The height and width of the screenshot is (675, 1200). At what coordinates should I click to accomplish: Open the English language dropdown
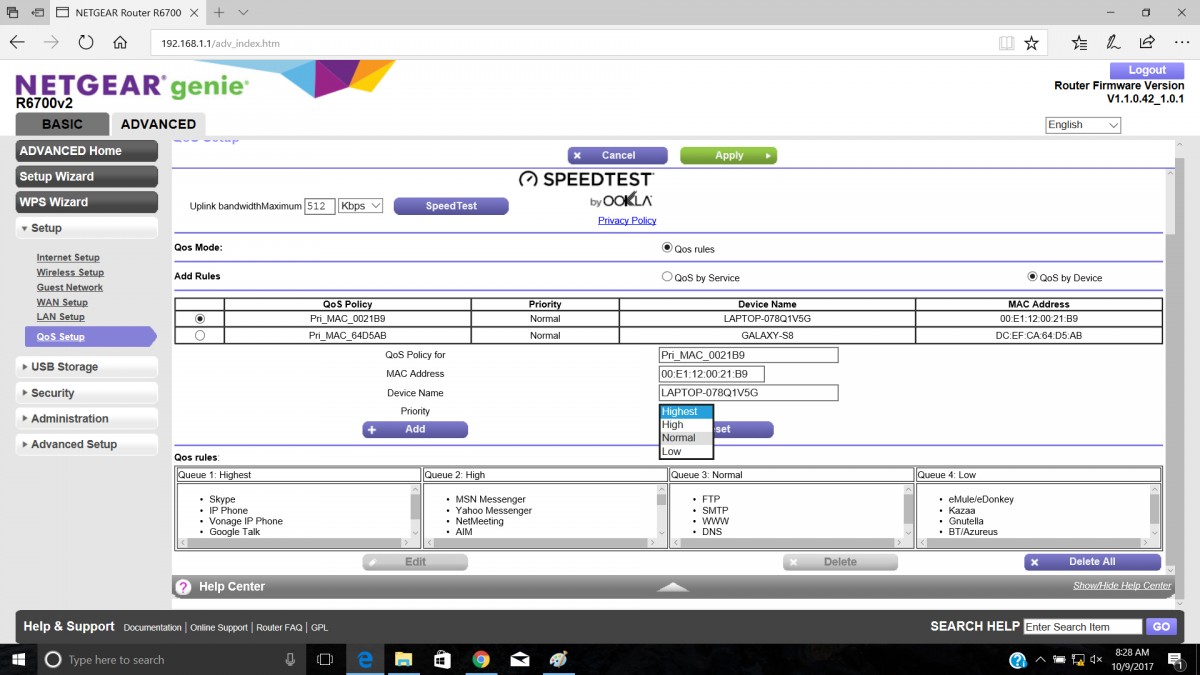[1082, 125]
